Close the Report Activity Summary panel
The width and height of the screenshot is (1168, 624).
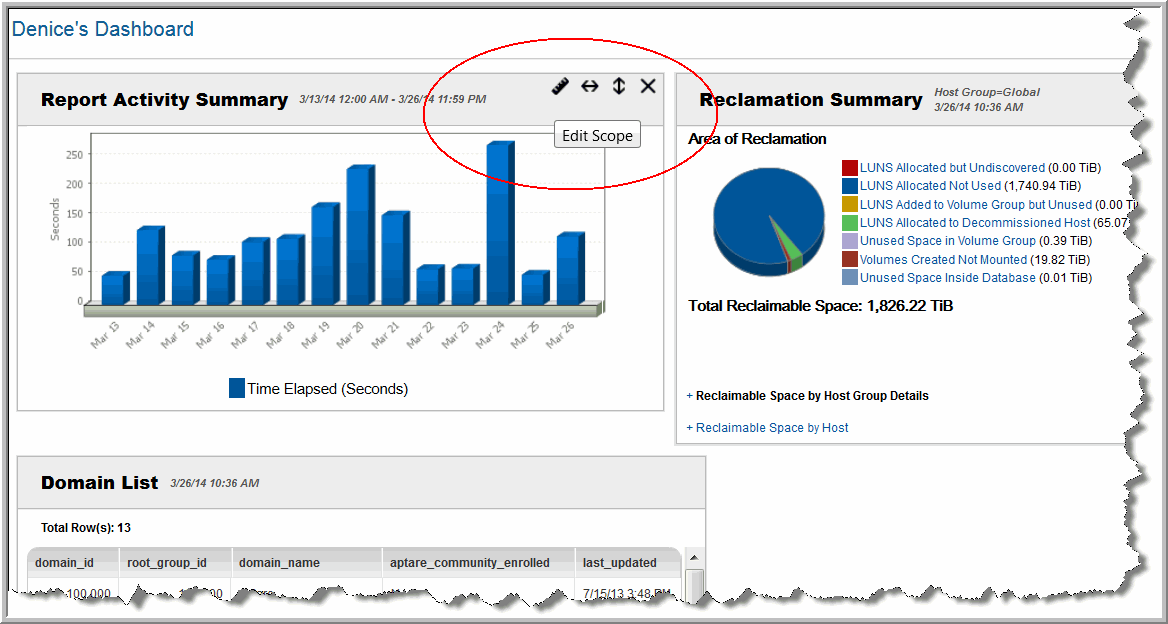click(x=648, y=87)
